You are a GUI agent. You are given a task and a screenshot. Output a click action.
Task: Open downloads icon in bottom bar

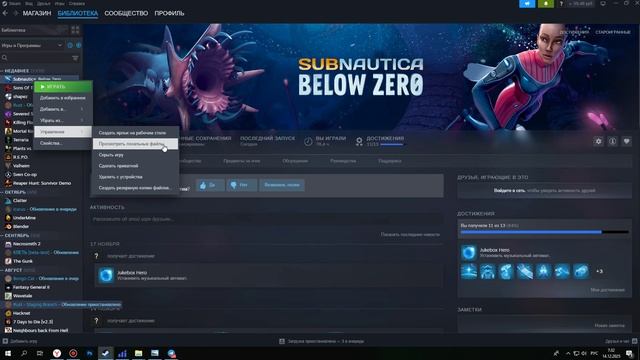point(282,341)
